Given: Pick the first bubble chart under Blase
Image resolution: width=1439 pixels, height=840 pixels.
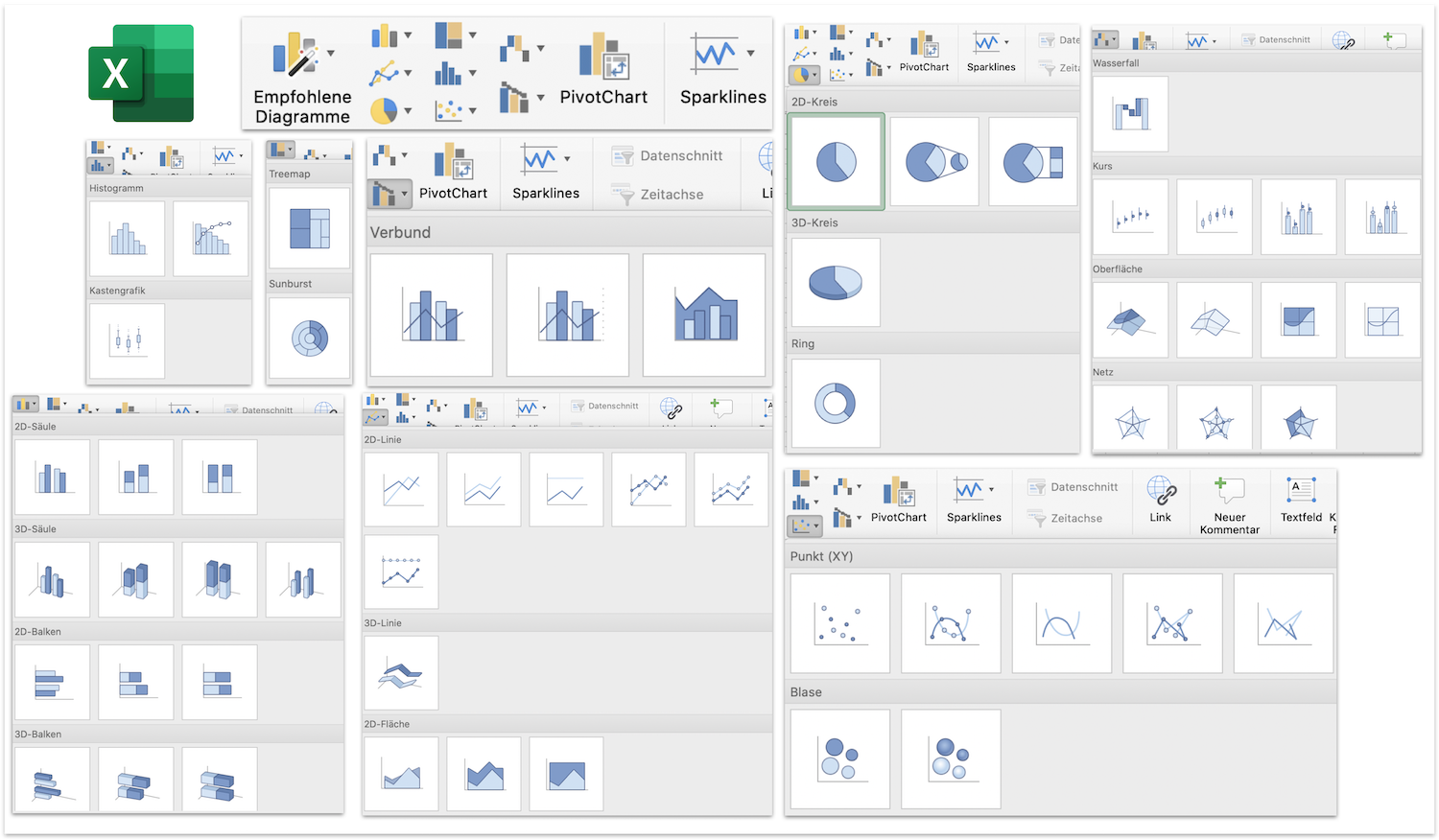Looking at the screenshot, I should click(x=839, y=758).
